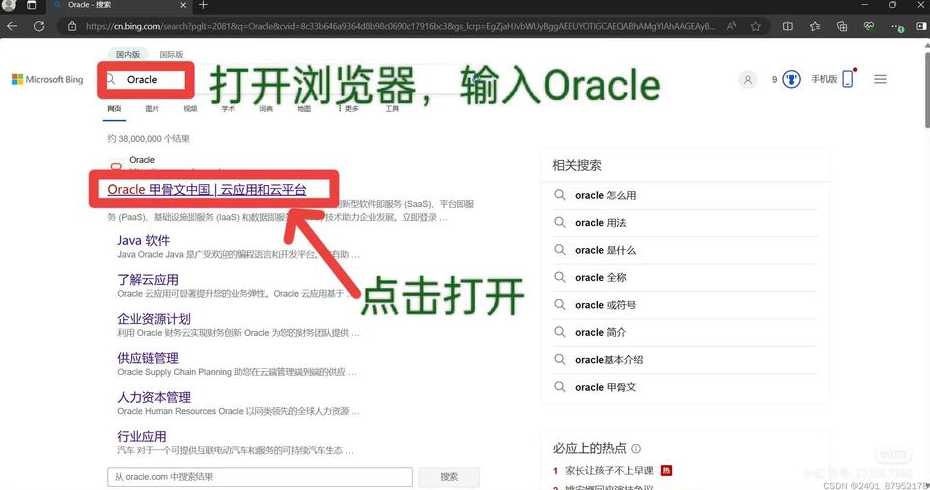Switch to 国际版 search mode
The height and width of the screenshot is (490, 930).
click(x=171, y=54)
